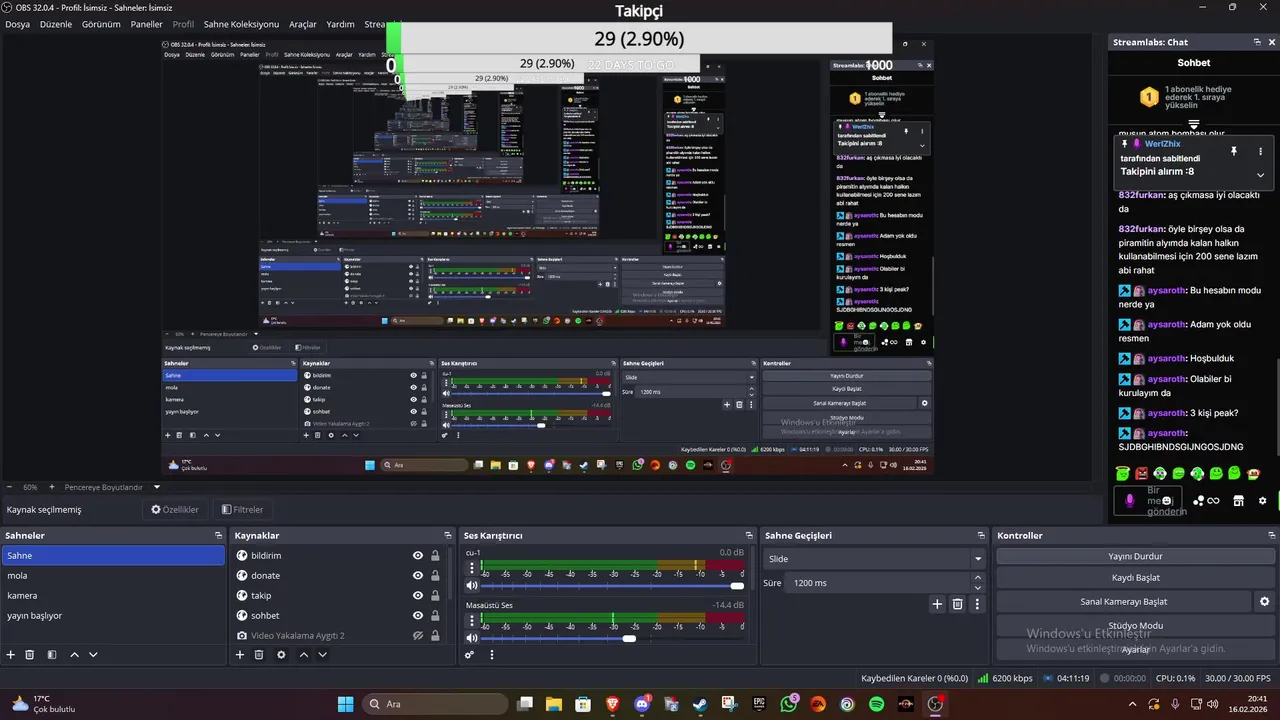Toggle visibility of donate source
Image resolution: width=1280 pixels, height=720 pixels.
(x=418, y=576)
